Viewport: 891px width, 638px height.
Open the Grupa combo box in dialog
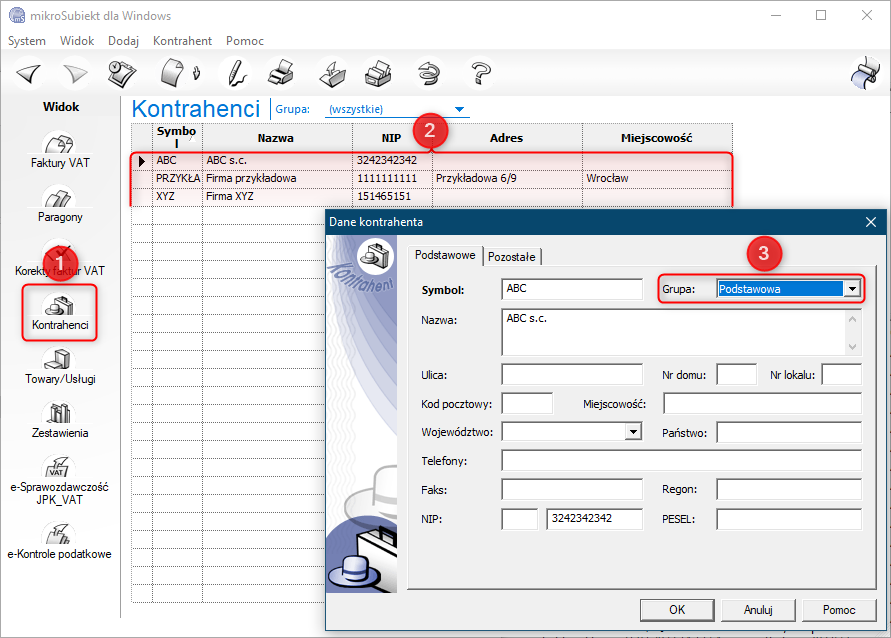point(852,289)
